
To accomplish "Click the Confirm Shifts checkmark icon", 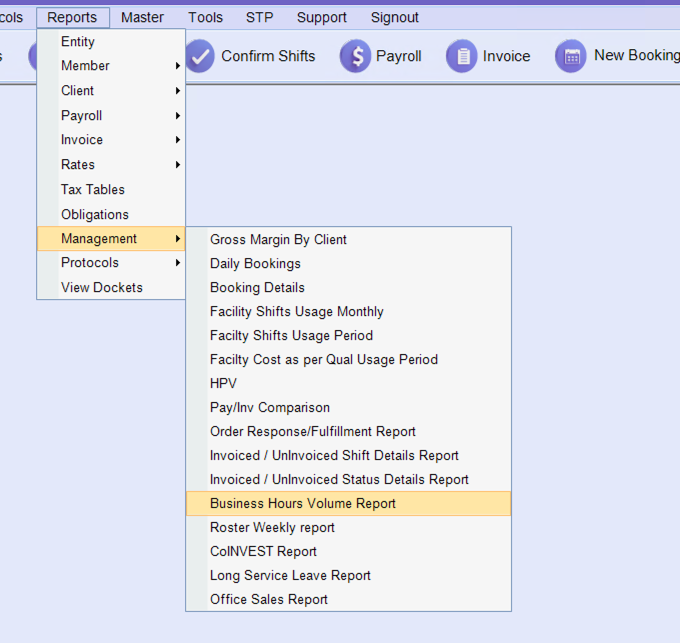I will tap(200, 56).
